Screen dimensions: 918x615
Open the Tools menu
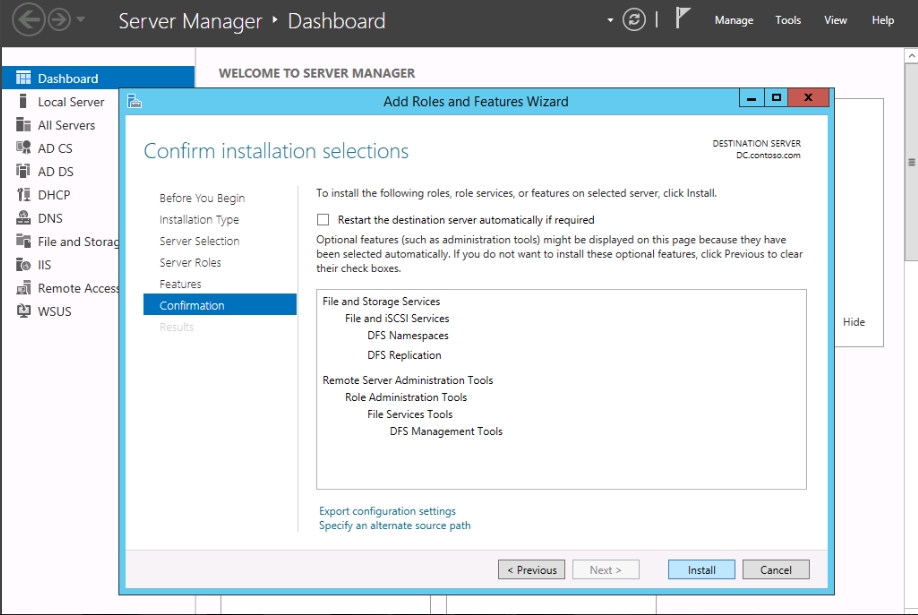coord(788,20)
